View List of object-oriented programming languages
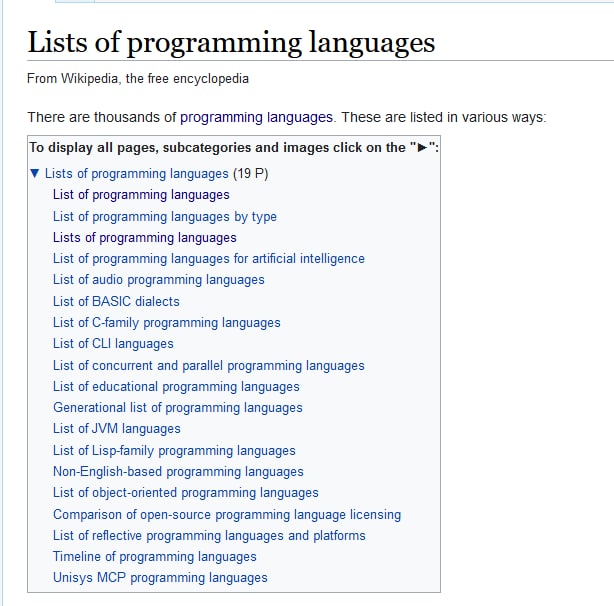Screen dimensions: 614x606 (186, 493)
